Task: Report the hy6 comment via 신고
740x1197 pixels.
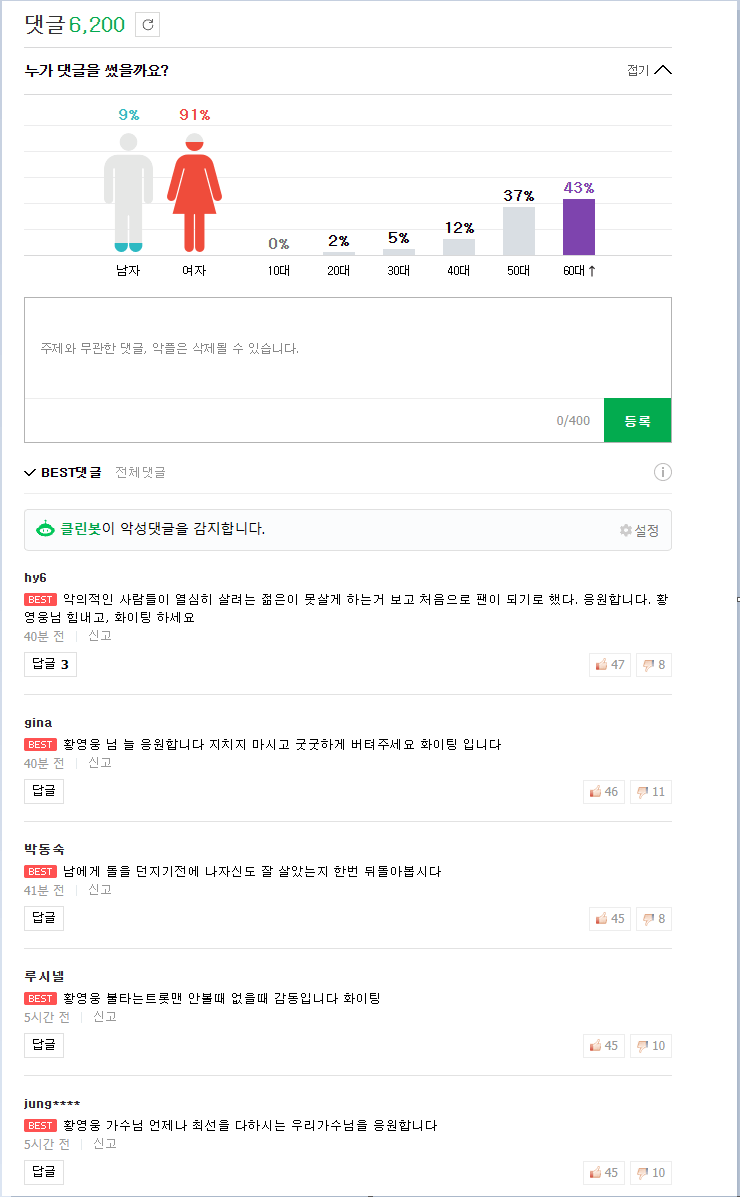Action: tap(99, 636)
